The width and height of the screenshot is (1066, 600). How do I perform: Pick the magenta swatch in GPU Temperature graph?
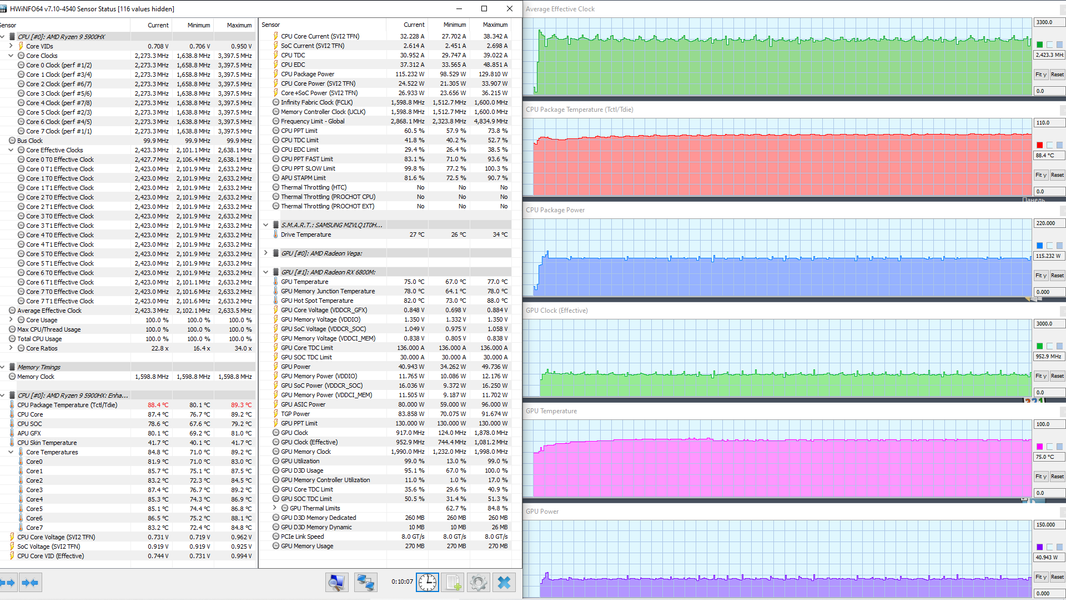click(x=1039, y=446)
